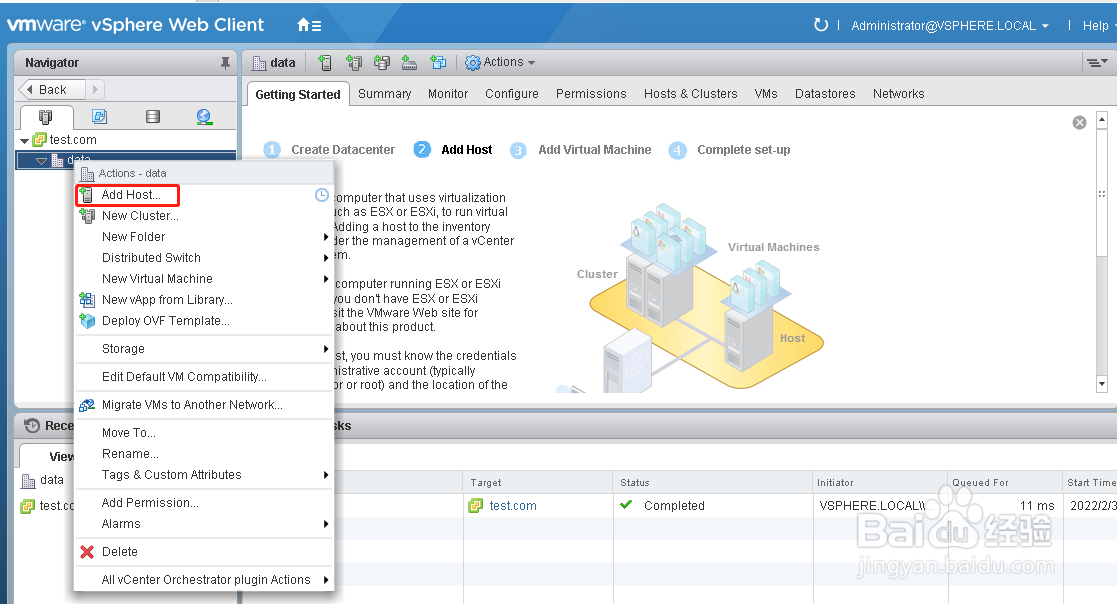The image size is (1117, 604).
Task: Choose Edit Default VM Compatibility...
Action: pyautogui.click(x=184, y=377)
